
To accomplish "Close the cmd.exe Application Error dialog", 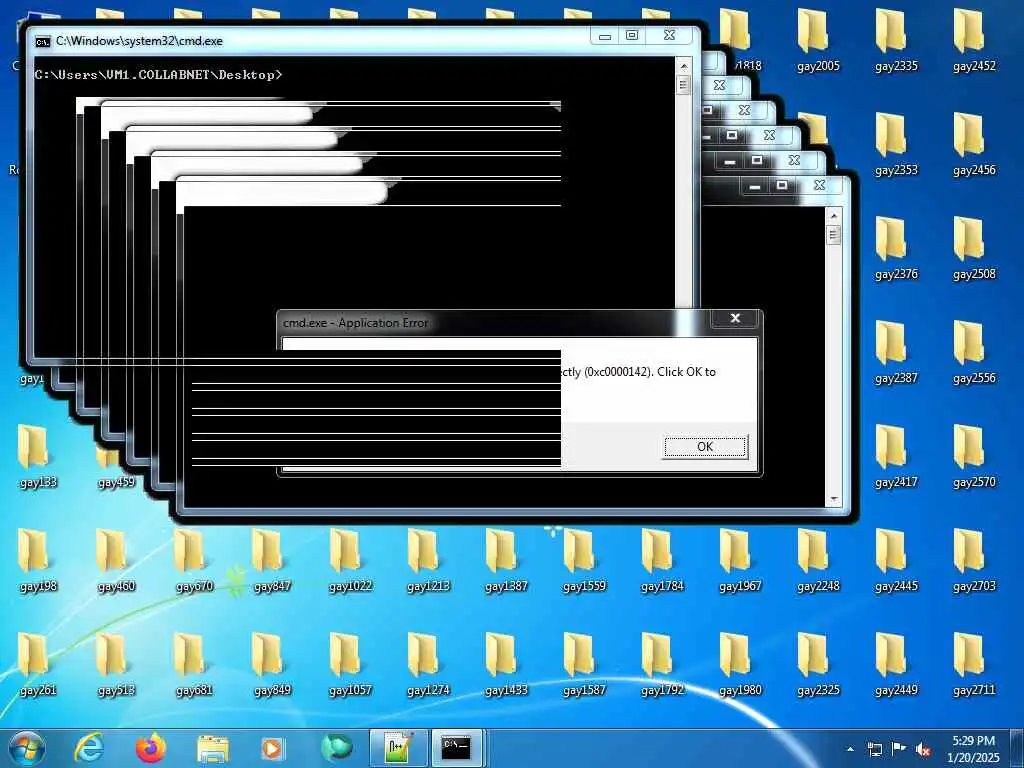I will click(735, 318).
